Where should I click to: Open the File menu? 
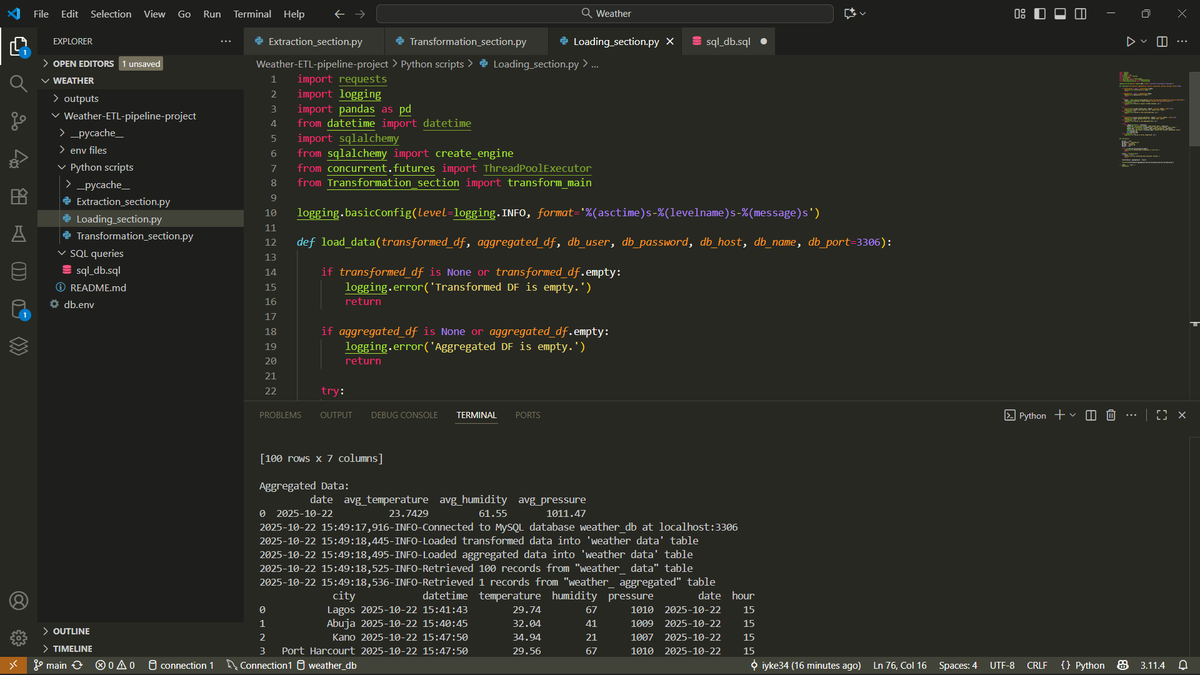click(41, 14)
